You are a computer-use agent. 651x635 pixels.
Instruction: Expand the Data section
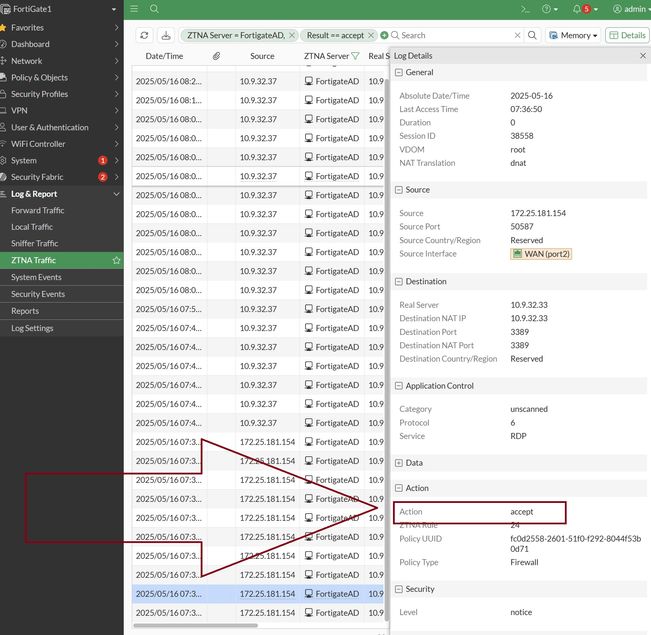399,463
